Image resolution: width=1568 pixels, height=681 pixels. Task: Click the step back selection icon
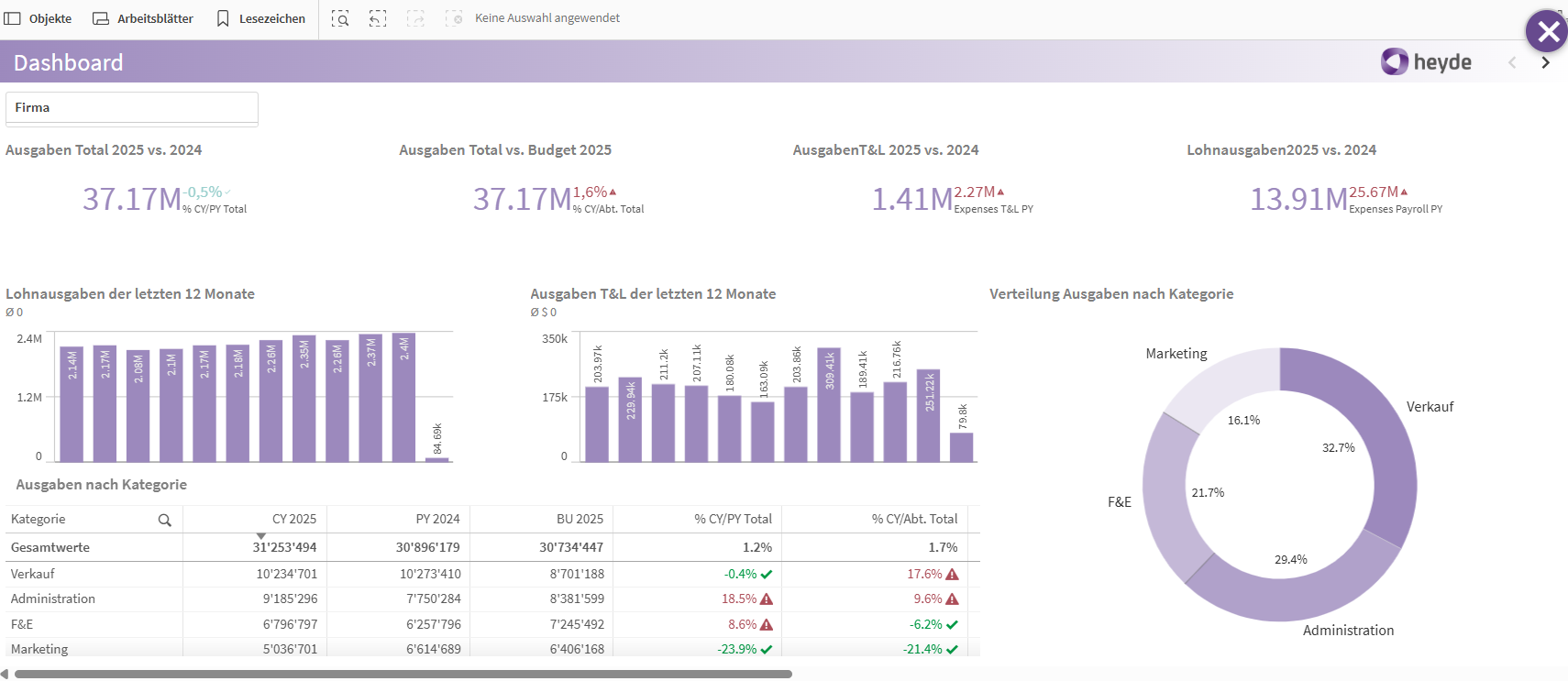(x=378, y=18)
